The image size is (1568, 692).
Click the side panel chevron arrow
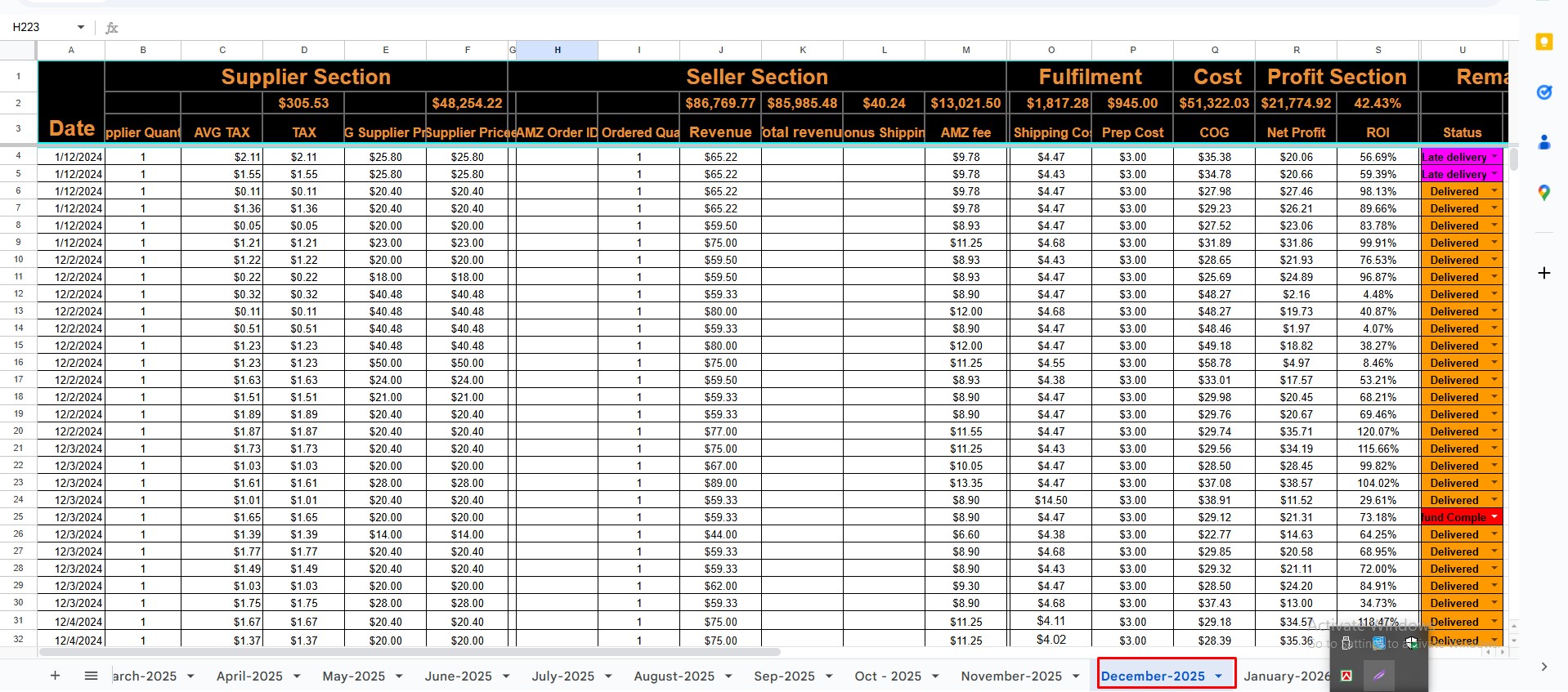click(x=1543, y=667)
